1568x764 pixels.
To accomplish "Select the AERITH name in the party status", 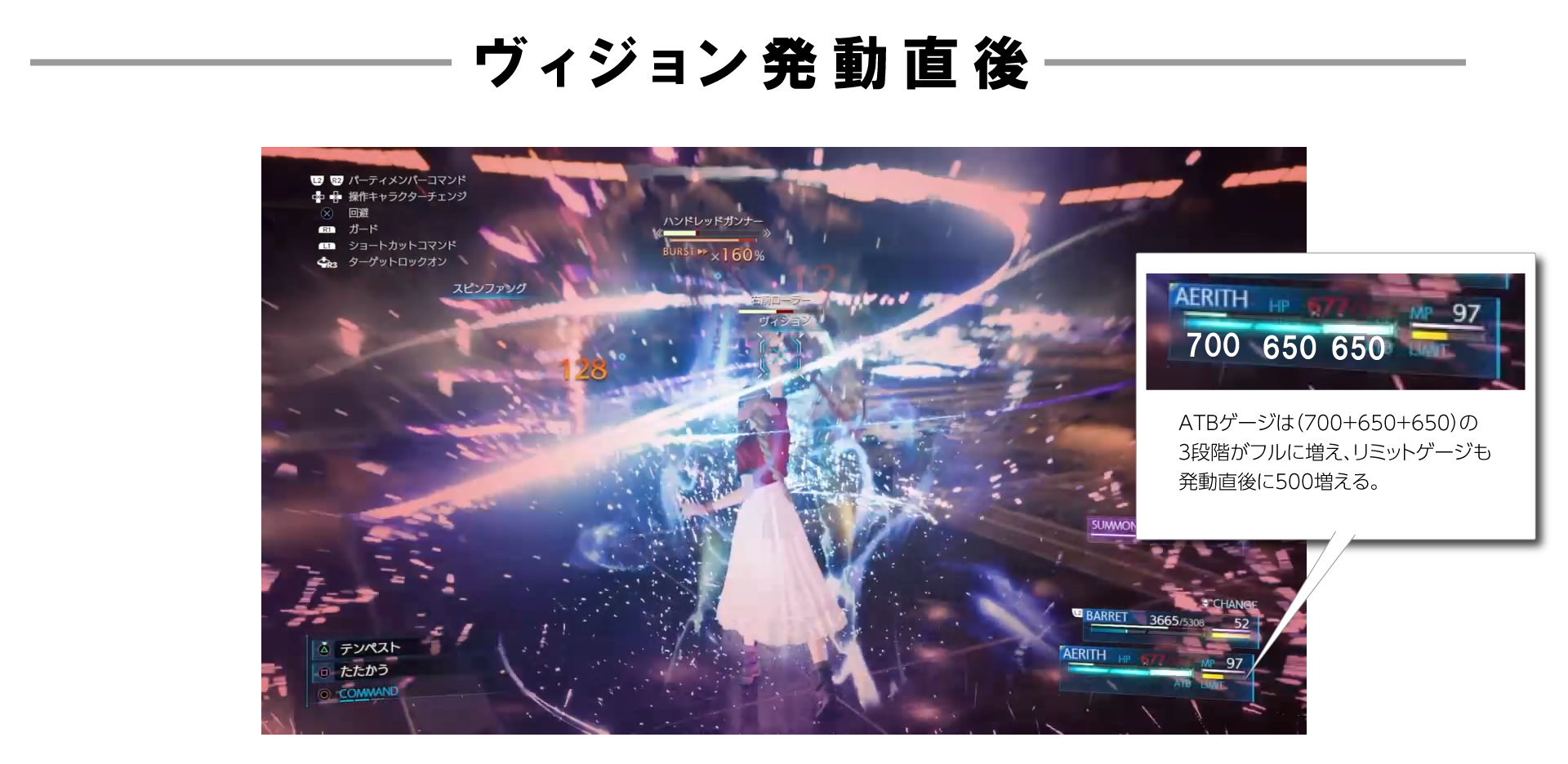I will tap(1084, 655).
